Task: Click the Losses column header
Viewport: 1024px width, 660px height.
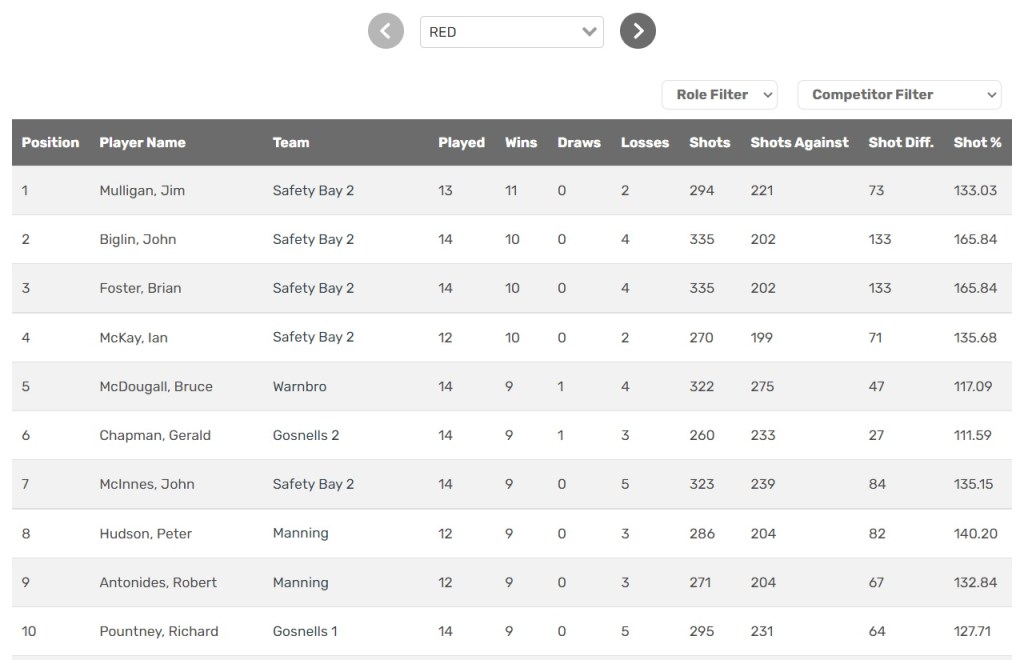Action: [645, 143]
